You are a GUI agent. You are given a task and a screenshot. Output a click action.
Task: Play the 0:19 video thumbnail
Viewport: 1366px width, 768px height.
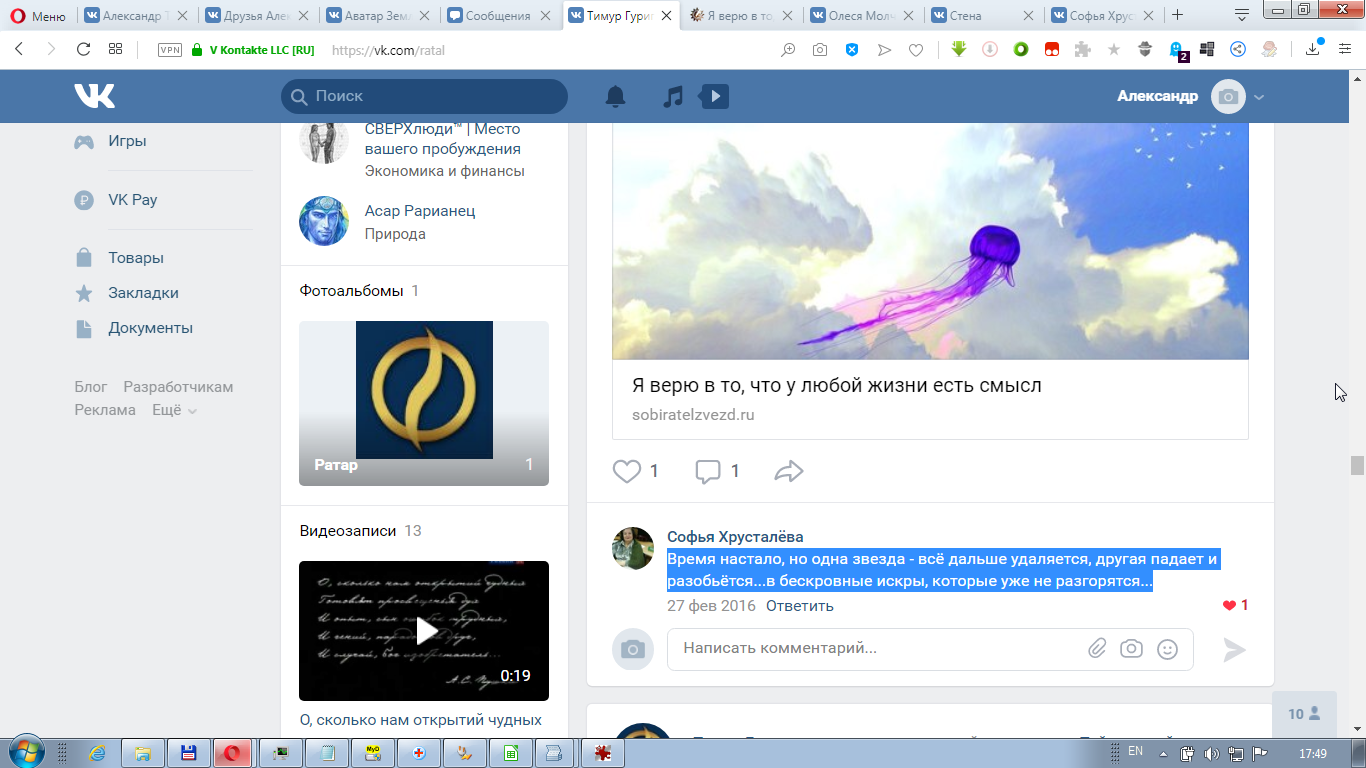coord(424,631)
